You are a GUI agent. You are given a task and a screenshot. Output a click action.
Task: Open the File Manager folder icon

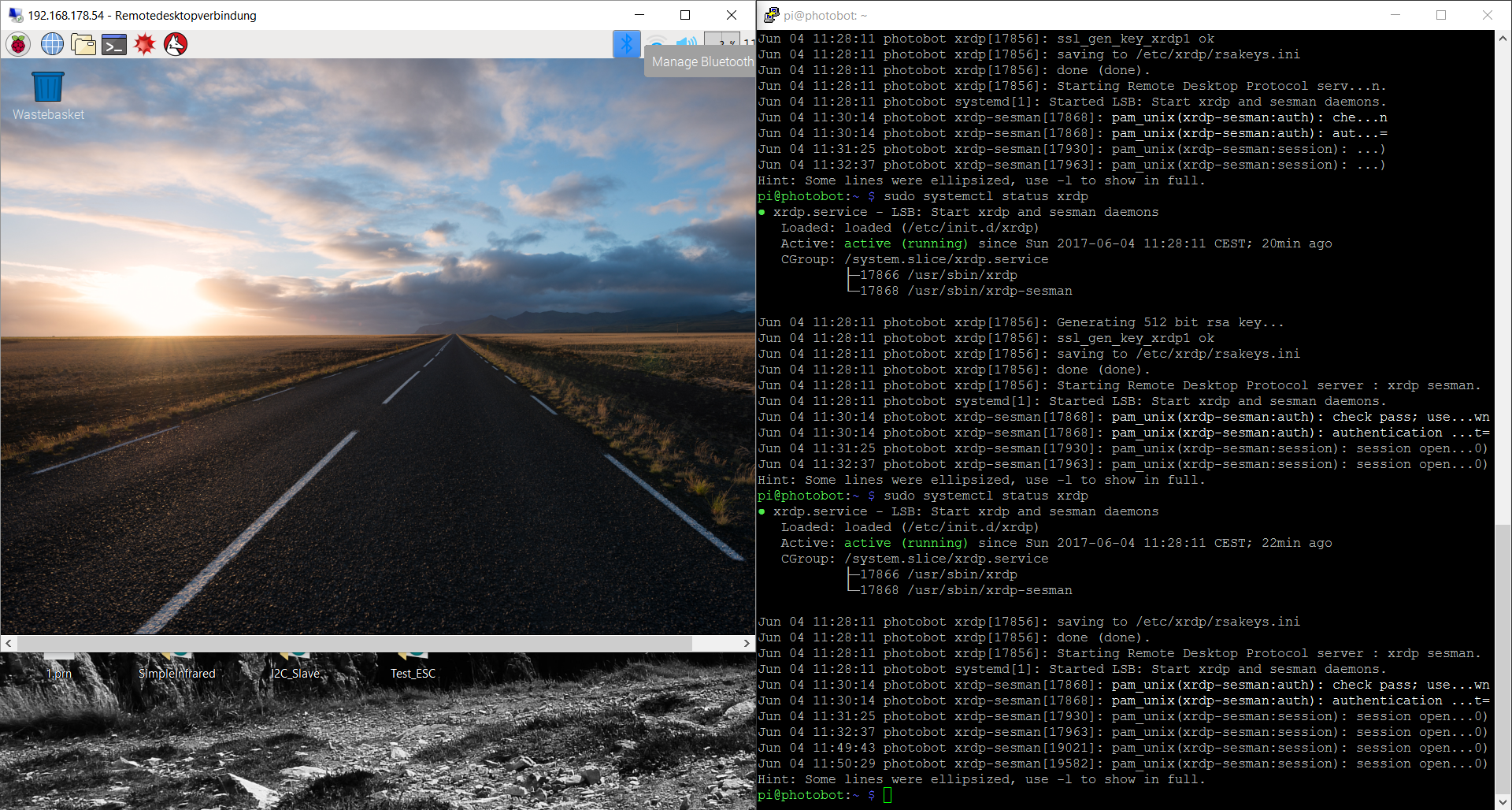click(83, 44)
